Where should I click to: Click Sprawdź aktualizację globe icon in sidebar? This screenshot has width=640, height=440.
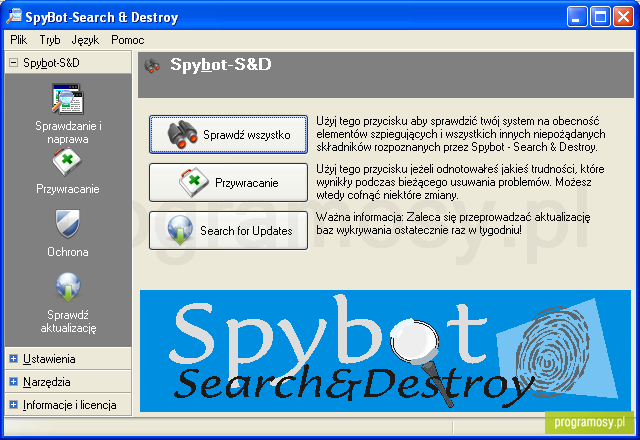point(68,287)
